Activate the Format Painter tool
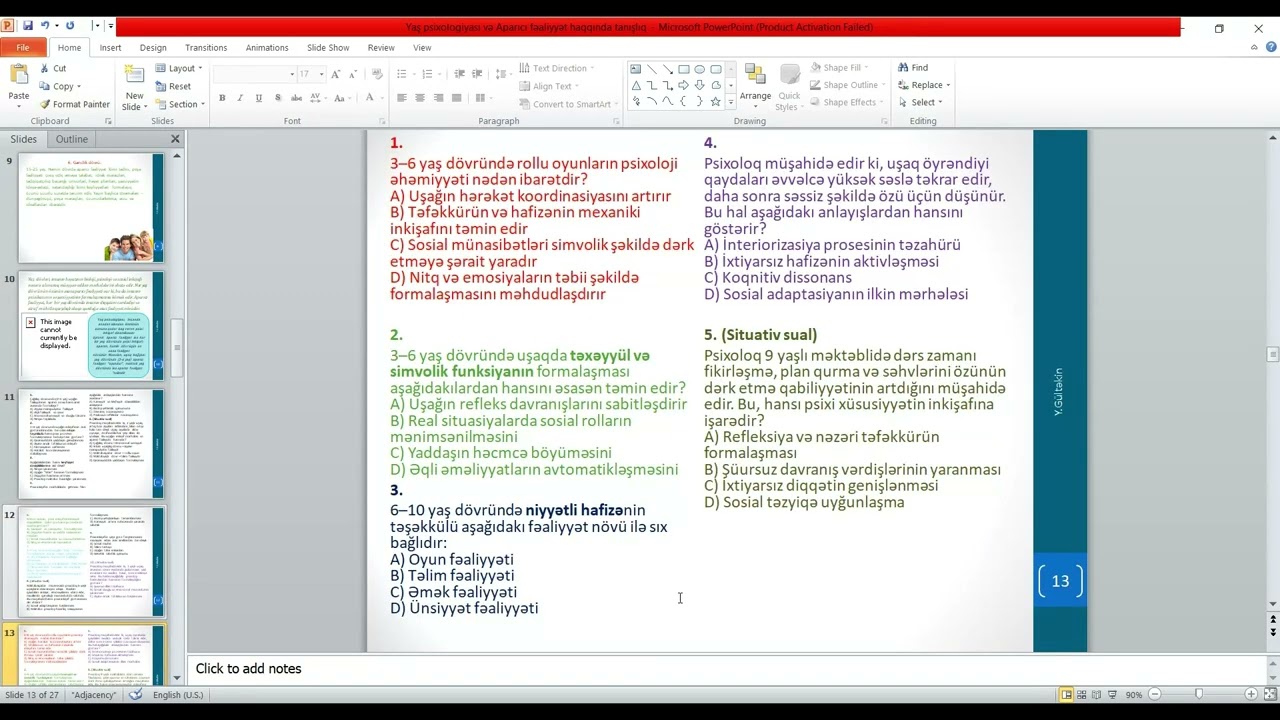This screenshot has height=720, width=1280. click(74, 104)
